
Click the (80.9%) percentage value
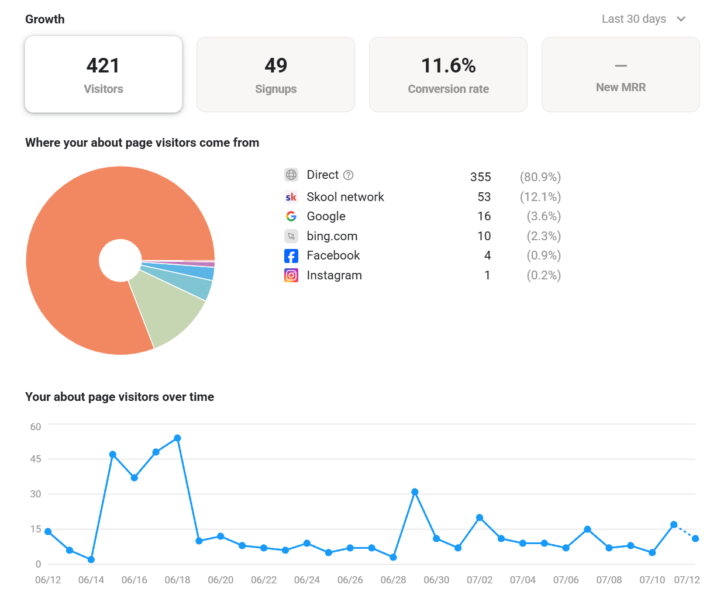(540, 177)
